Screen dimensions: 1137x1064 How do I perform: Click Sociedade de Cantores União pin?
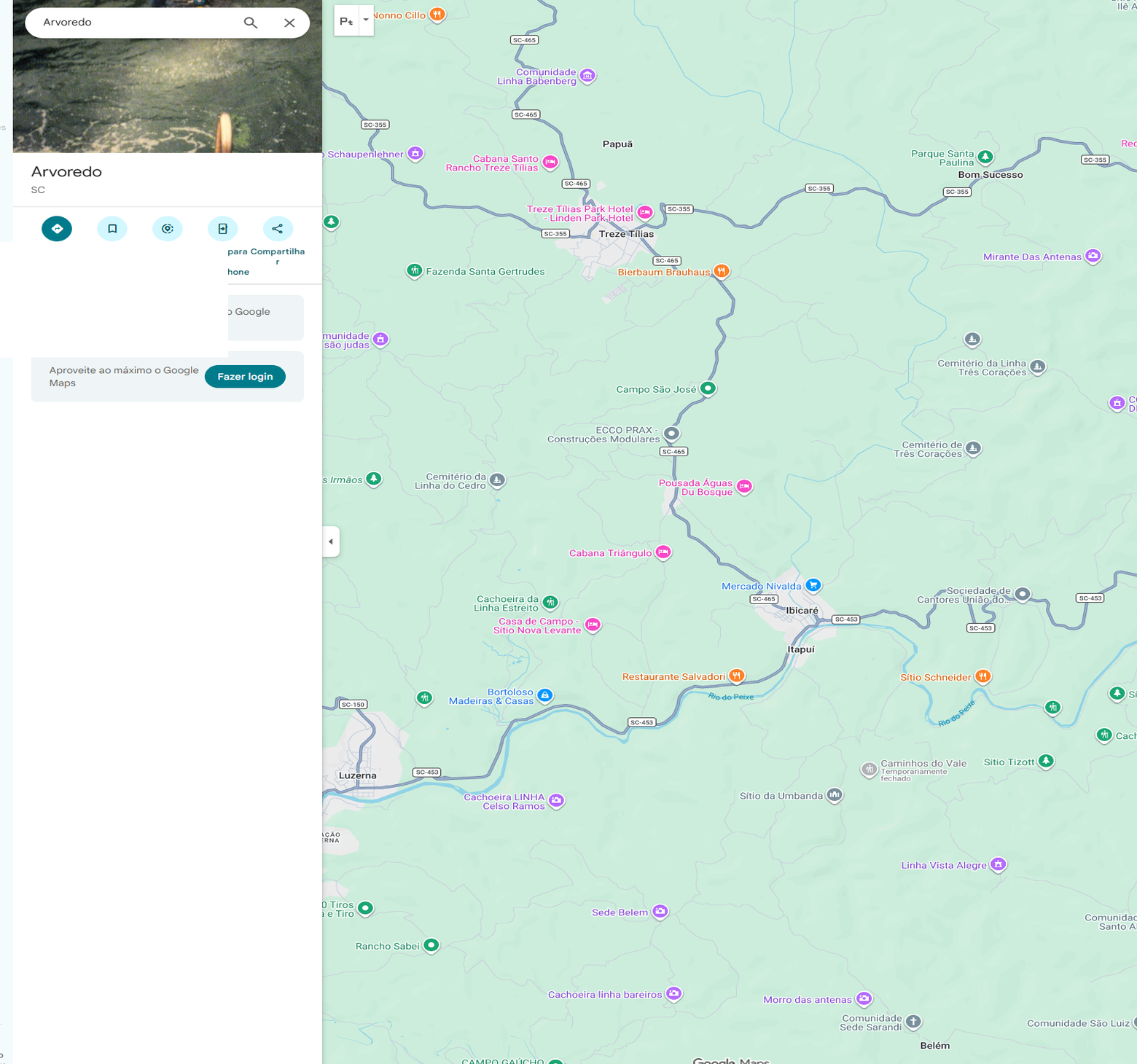click(x=1023, y=594)
